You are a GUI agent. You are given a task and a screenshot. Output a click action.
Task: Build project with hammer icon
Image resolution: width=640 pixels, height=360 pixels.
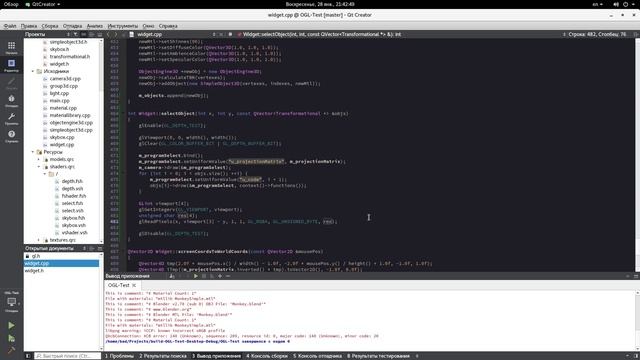(x=11, y=350)
